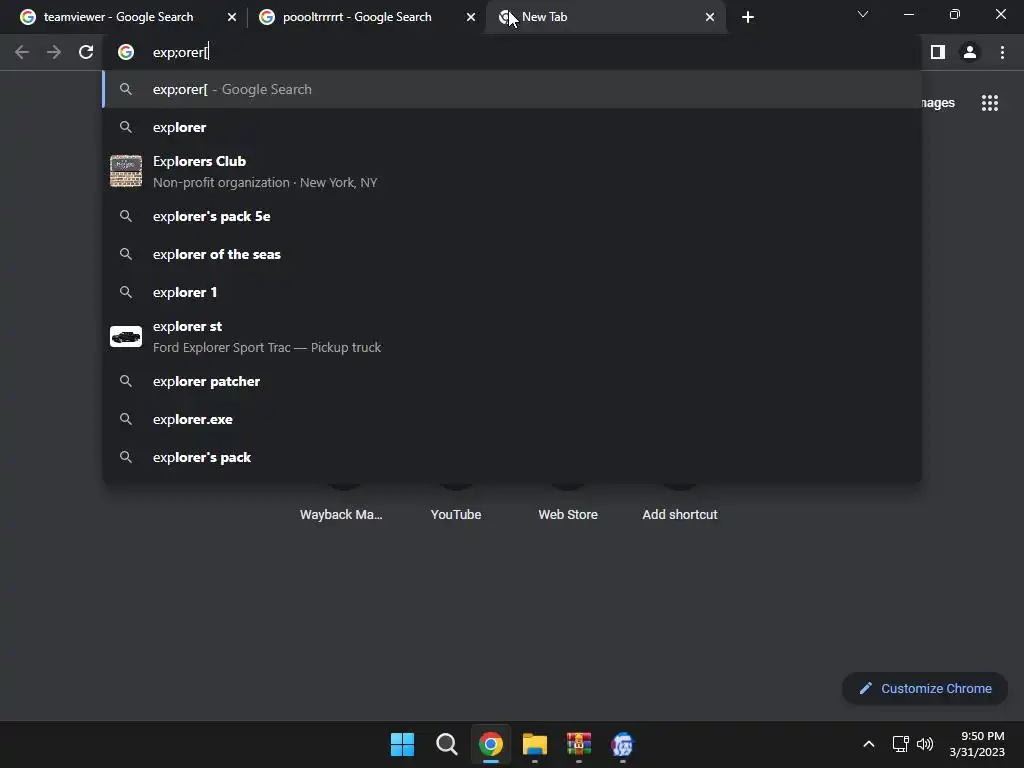Select 'exp;orer[ - Google Search' suggestion

512,89
